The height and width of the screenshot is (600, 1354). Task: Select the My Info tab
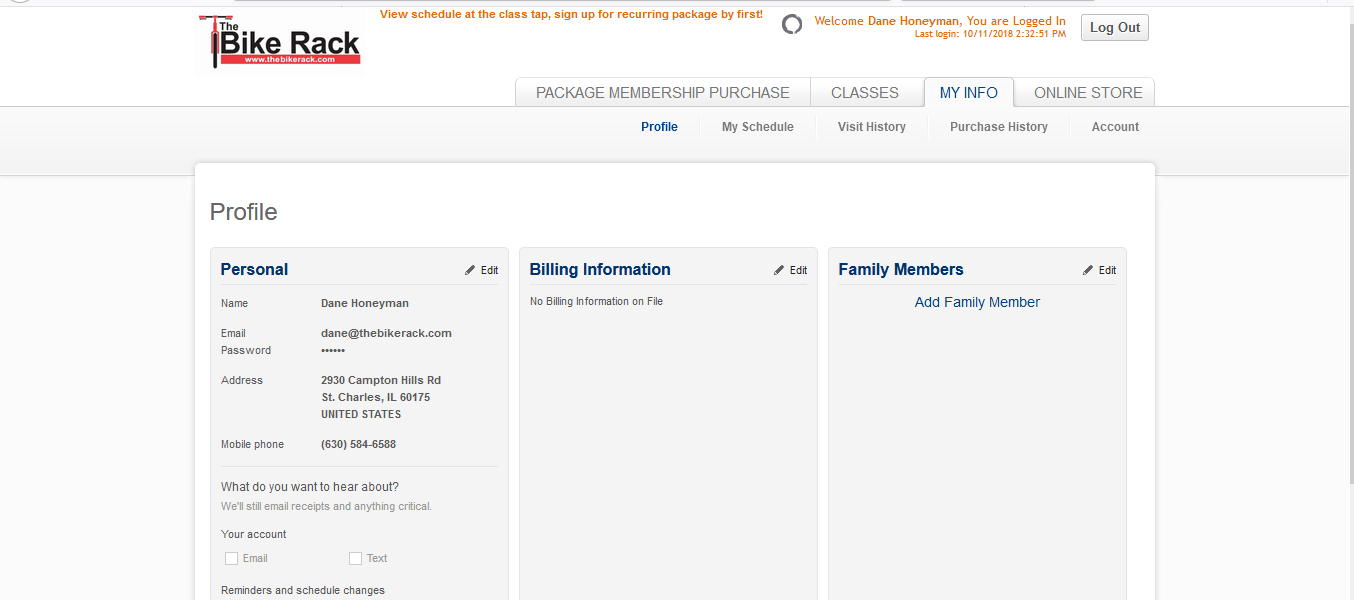coord(968,93)
